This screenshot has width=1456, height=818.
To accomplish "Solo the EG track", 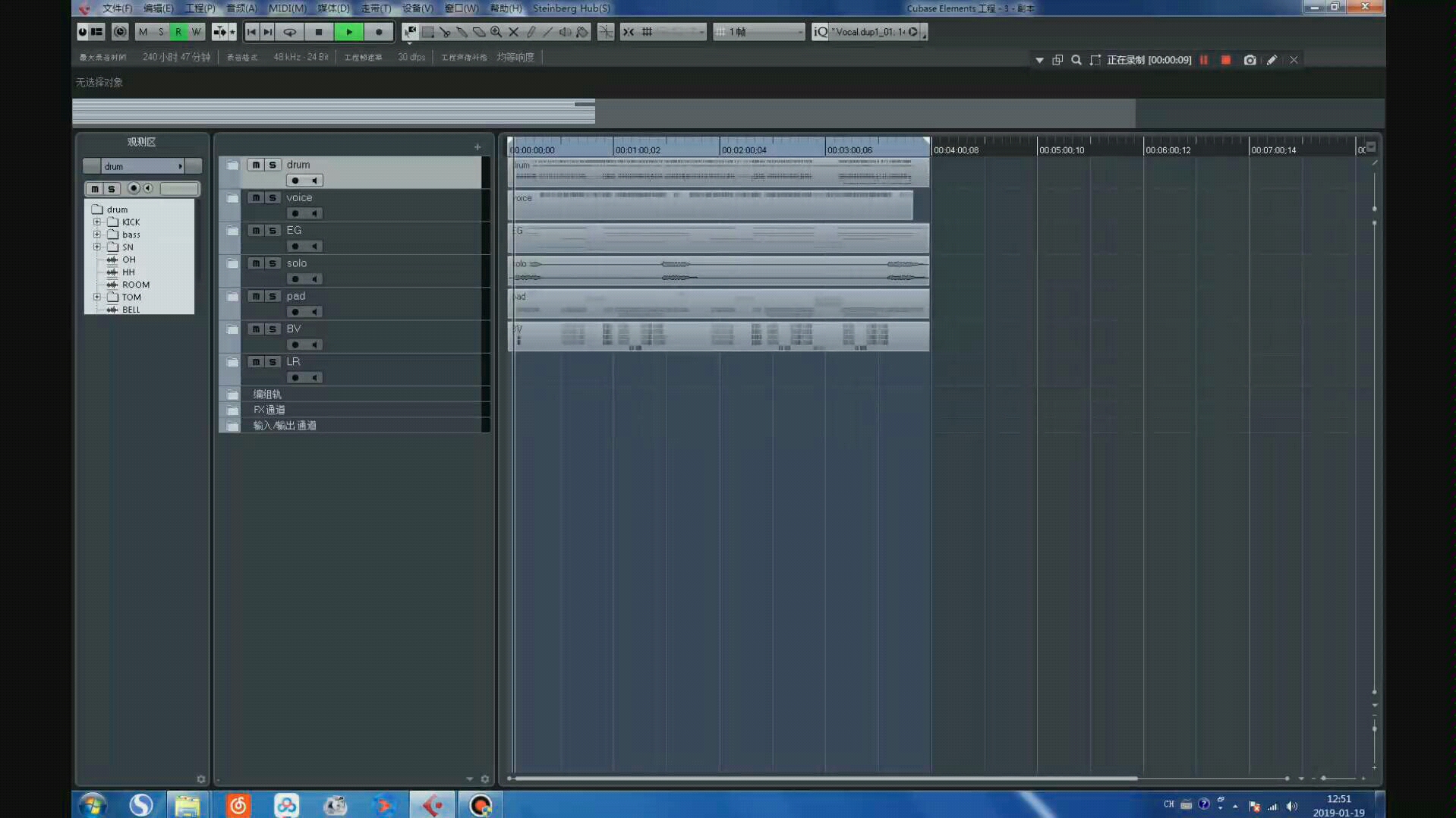I will pos(273,230).
